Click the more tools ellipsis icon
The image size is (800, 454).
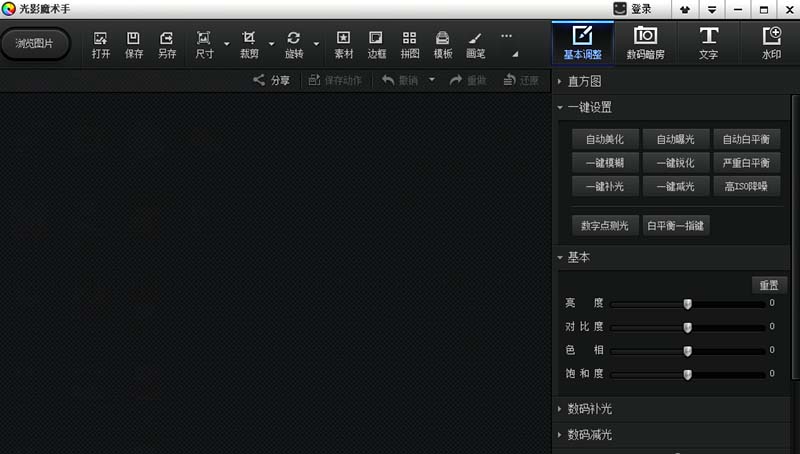506,36
